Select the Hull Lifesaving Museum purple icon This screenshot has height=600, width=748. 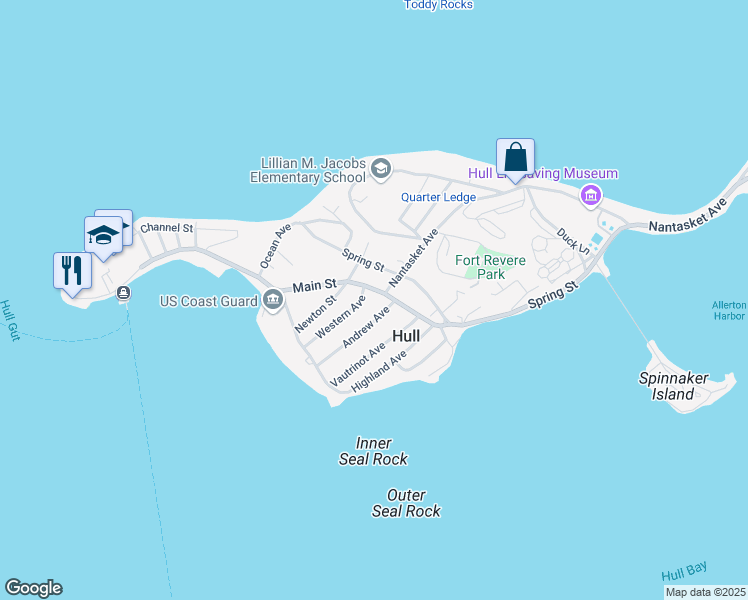591,196
